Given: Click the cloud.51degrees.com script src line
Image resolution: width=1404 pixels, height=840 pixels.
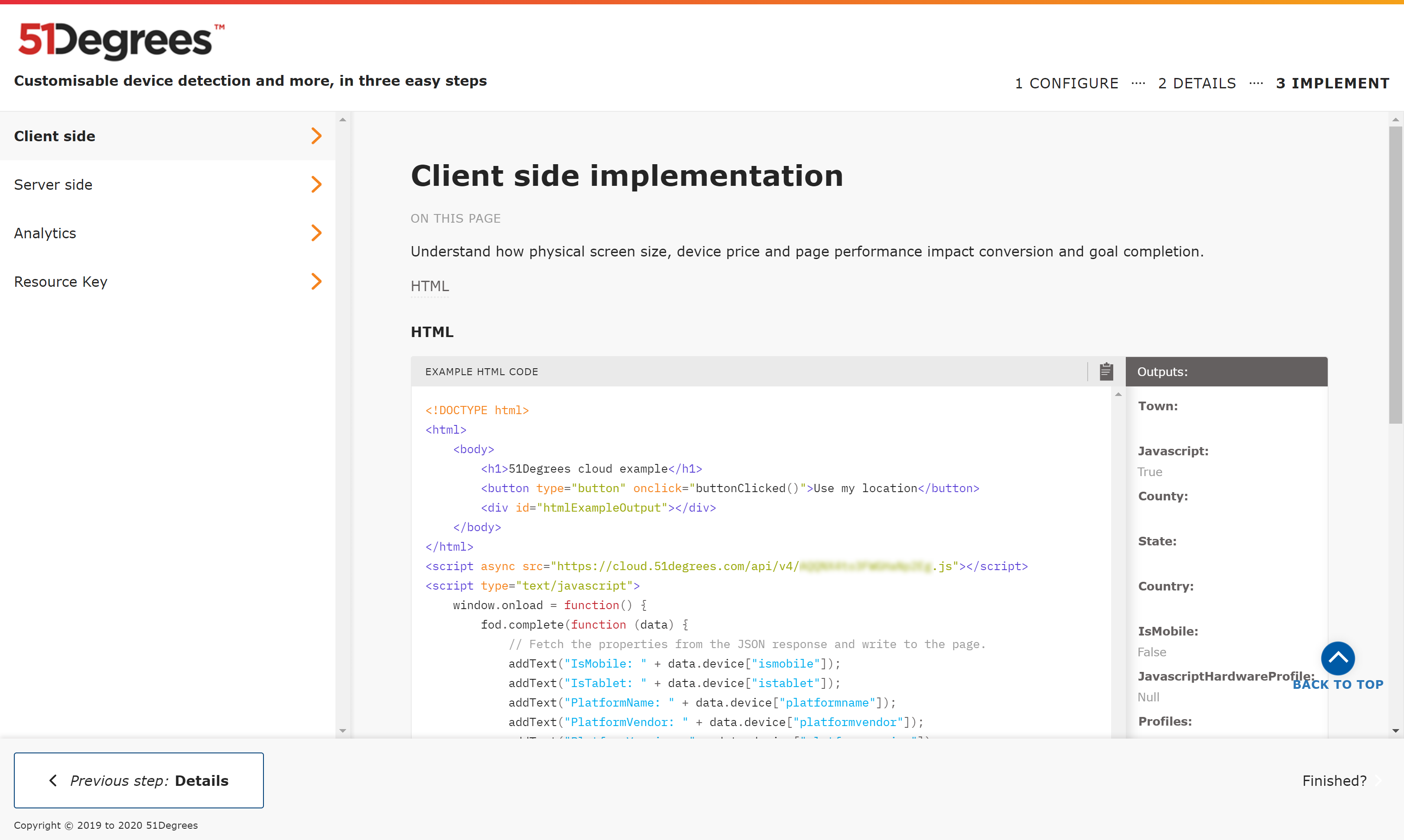Looking at the screenshot, I should 726,566.
